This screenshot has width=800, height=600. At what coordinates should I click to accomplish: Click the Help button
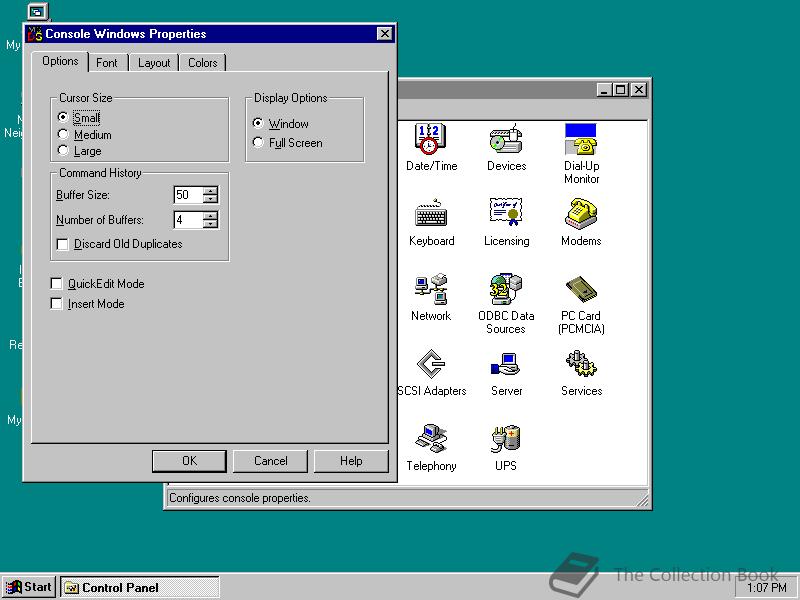[351, 461]
